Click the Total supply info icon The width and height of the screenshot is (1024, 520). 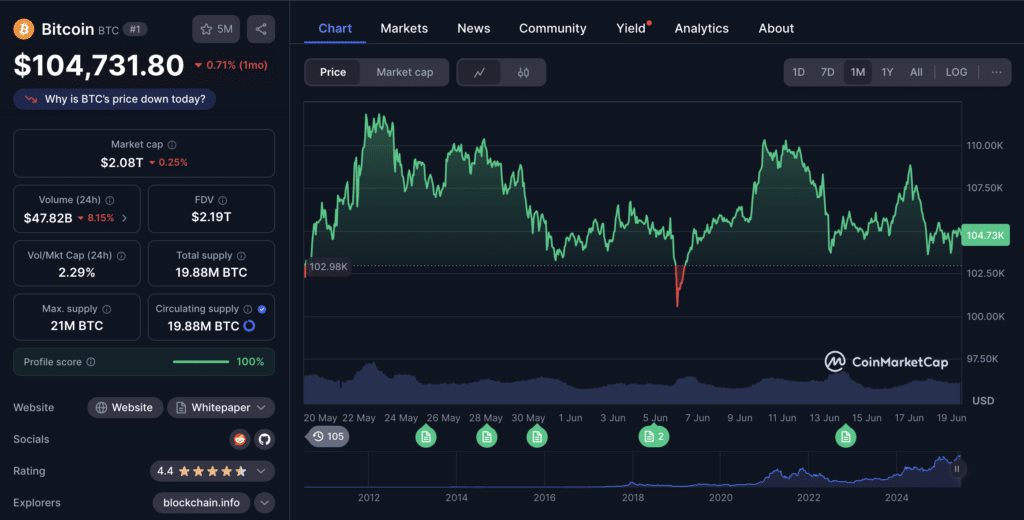click(x=241, y=256)
